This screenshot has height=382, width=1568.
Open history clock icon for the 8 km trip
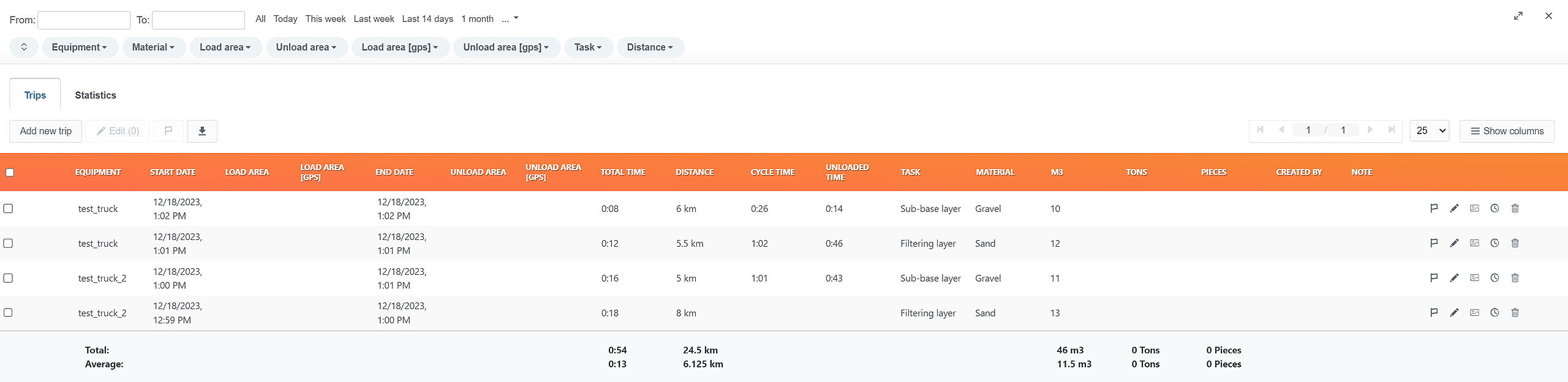coord(1494,313)
